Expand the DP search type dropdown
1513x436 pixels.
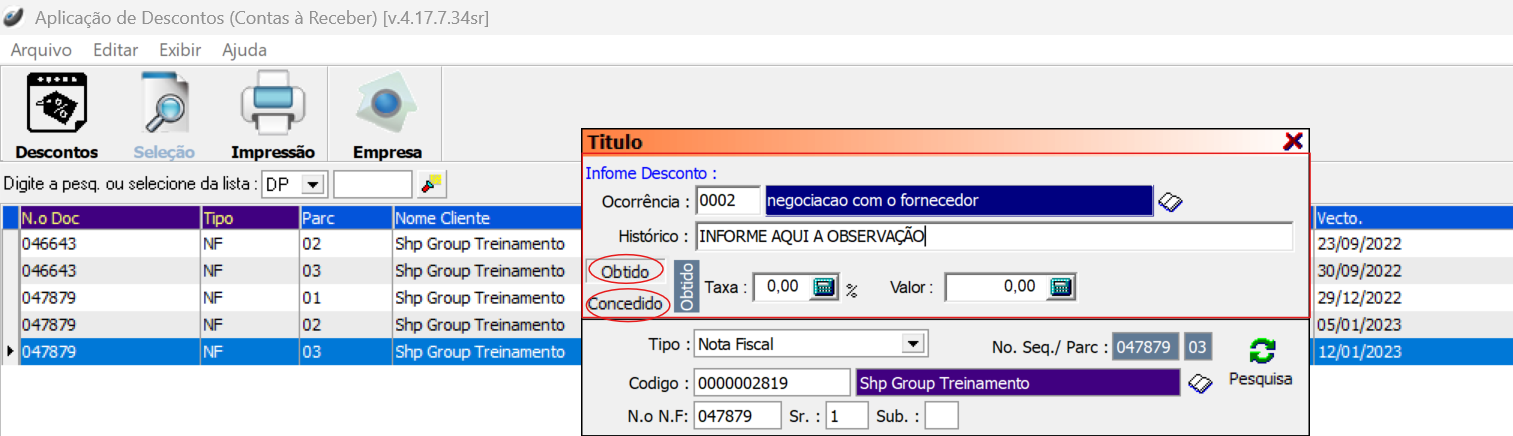click(313, 185)
